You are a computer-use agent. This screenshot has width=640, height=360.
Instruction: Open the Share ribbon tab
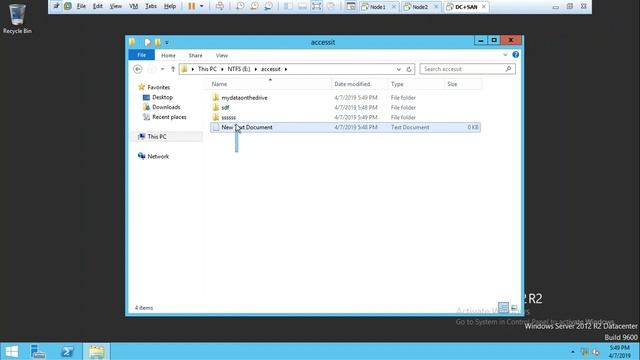pyautogui.click(x=196, y=55)
